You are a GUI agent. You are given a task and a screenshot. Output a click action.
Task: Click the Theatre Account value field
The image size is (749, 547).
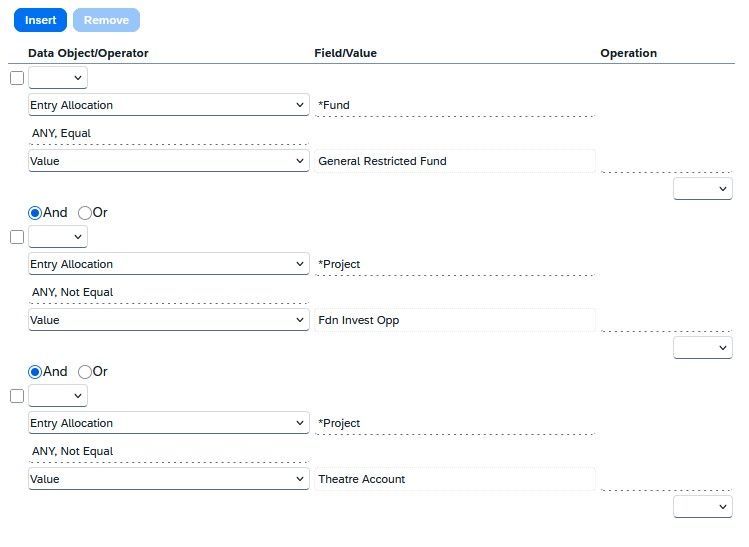[455, 479]
